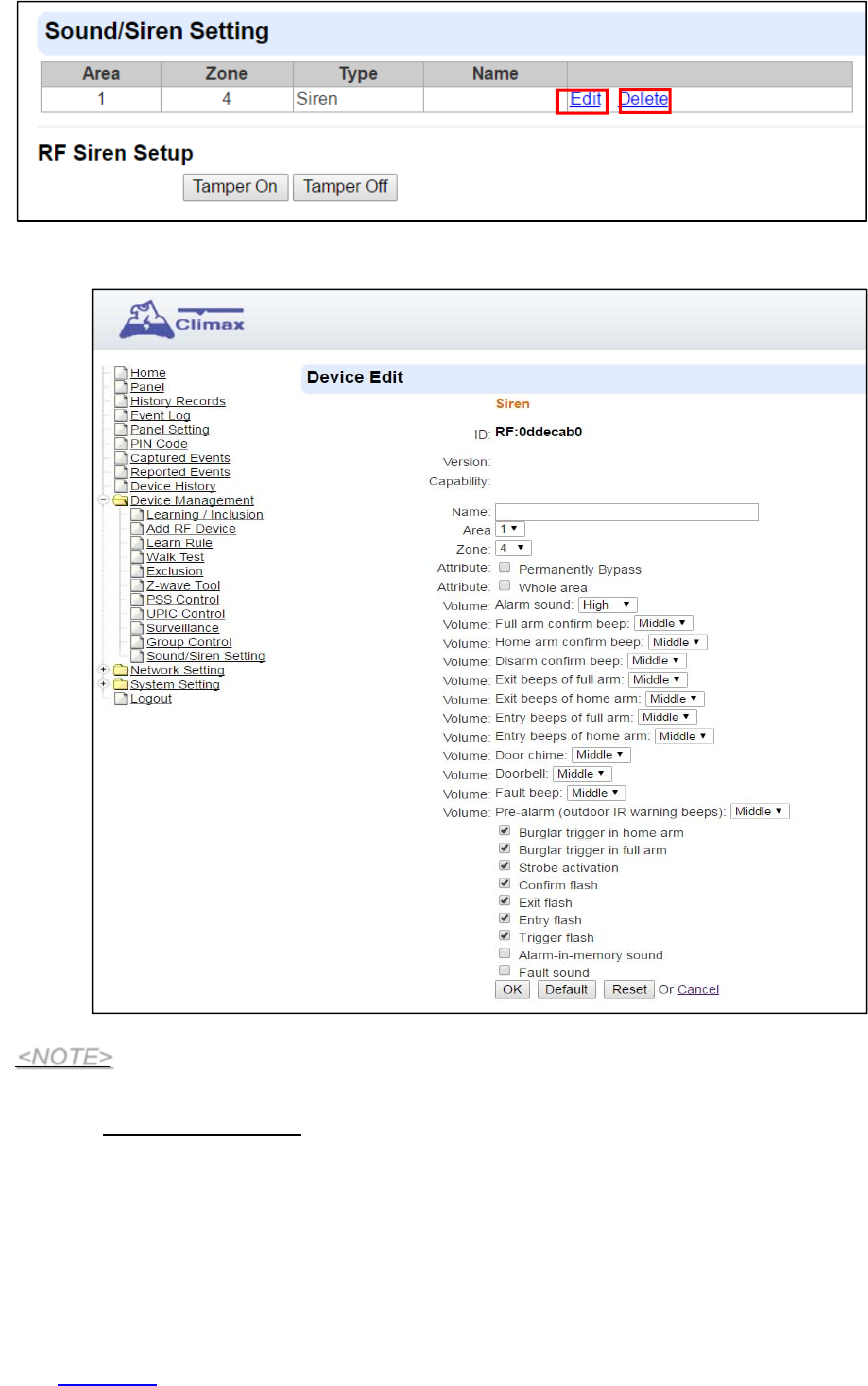Uncheck Confirm flash checkbox
This screenshot has height=1386, width=868.
point(505,883)
